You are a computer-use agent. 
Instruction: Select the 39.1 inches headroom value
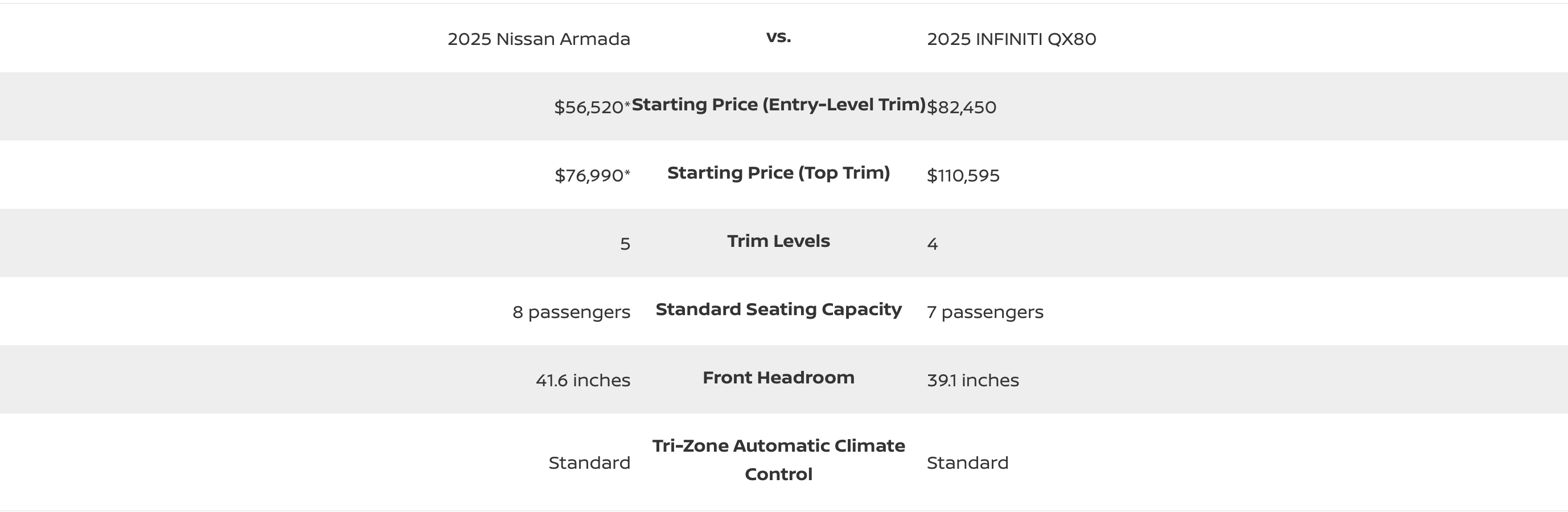[x=972, y=380]
